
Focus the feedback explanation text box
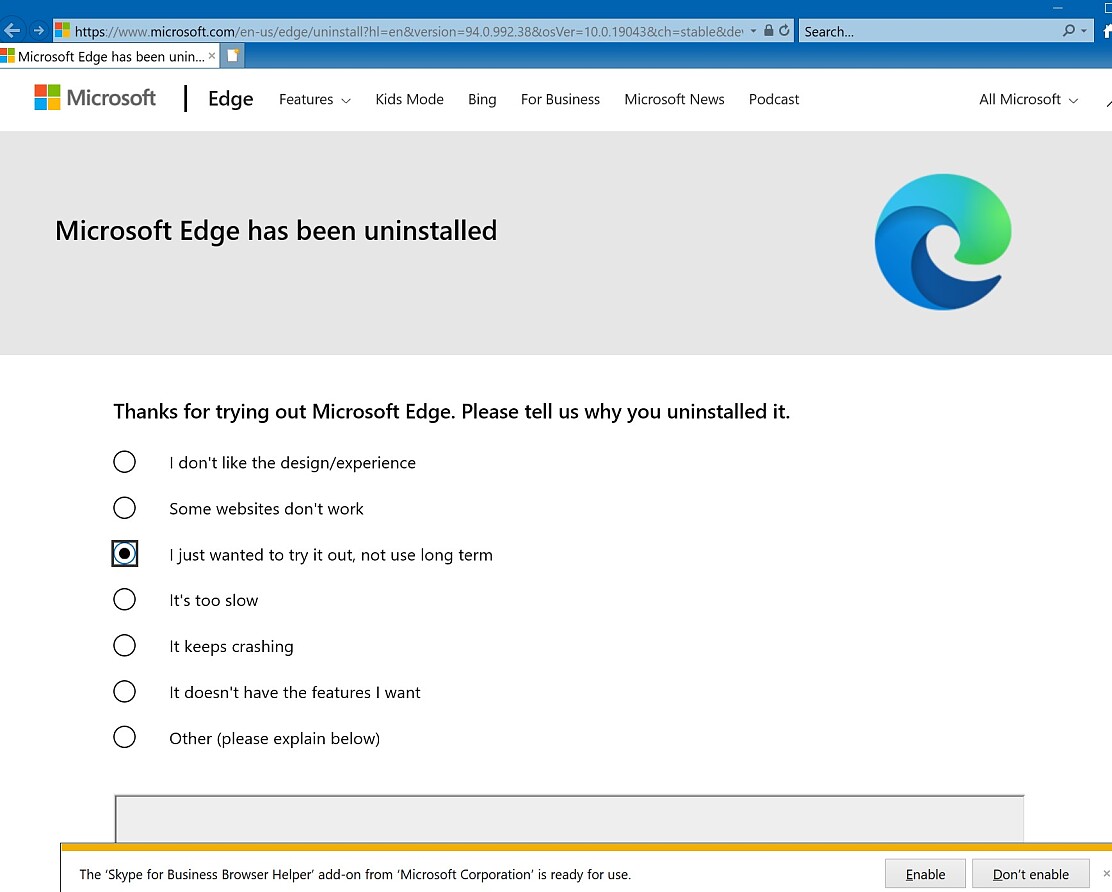pyautogui.click(x=569, y=819)
